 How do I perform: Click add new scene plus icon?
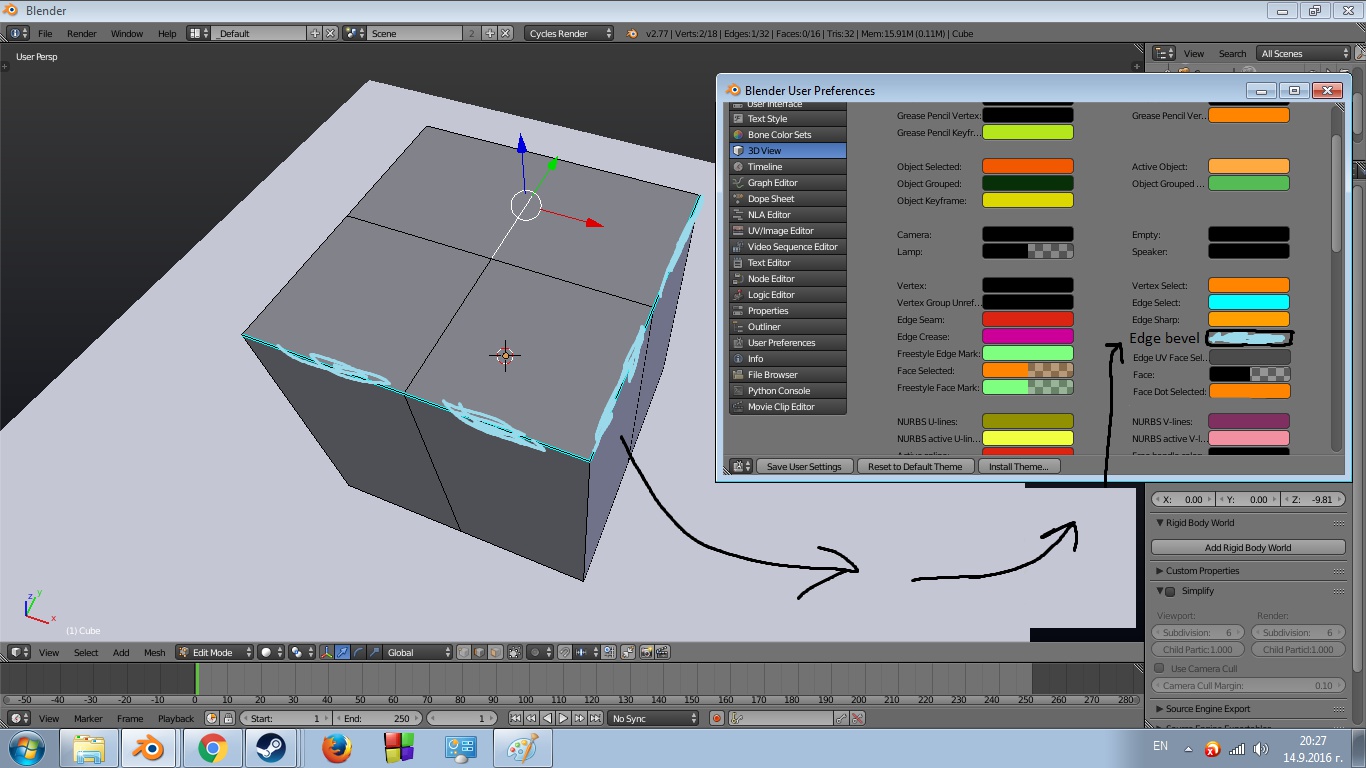(490, 33)
